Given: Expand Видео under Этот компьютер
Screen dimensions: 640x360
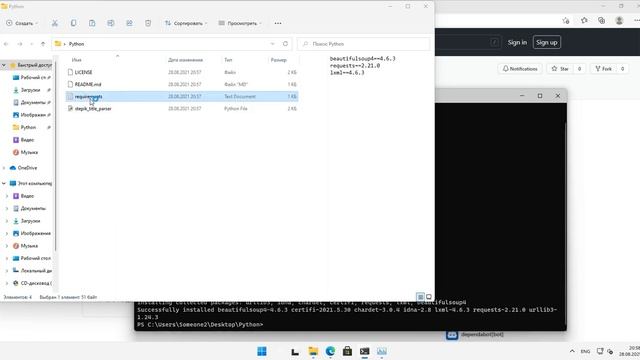Looking at the screenshot, I should (7, 196).
